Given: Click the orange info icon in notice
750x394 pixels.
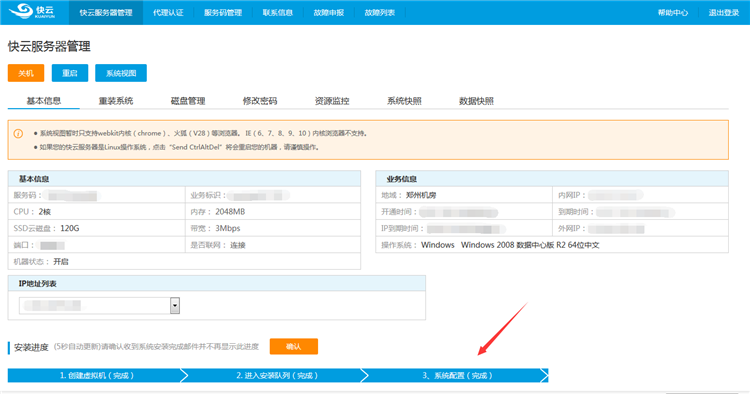Looking at the screenshot, I should coord(18,133).
